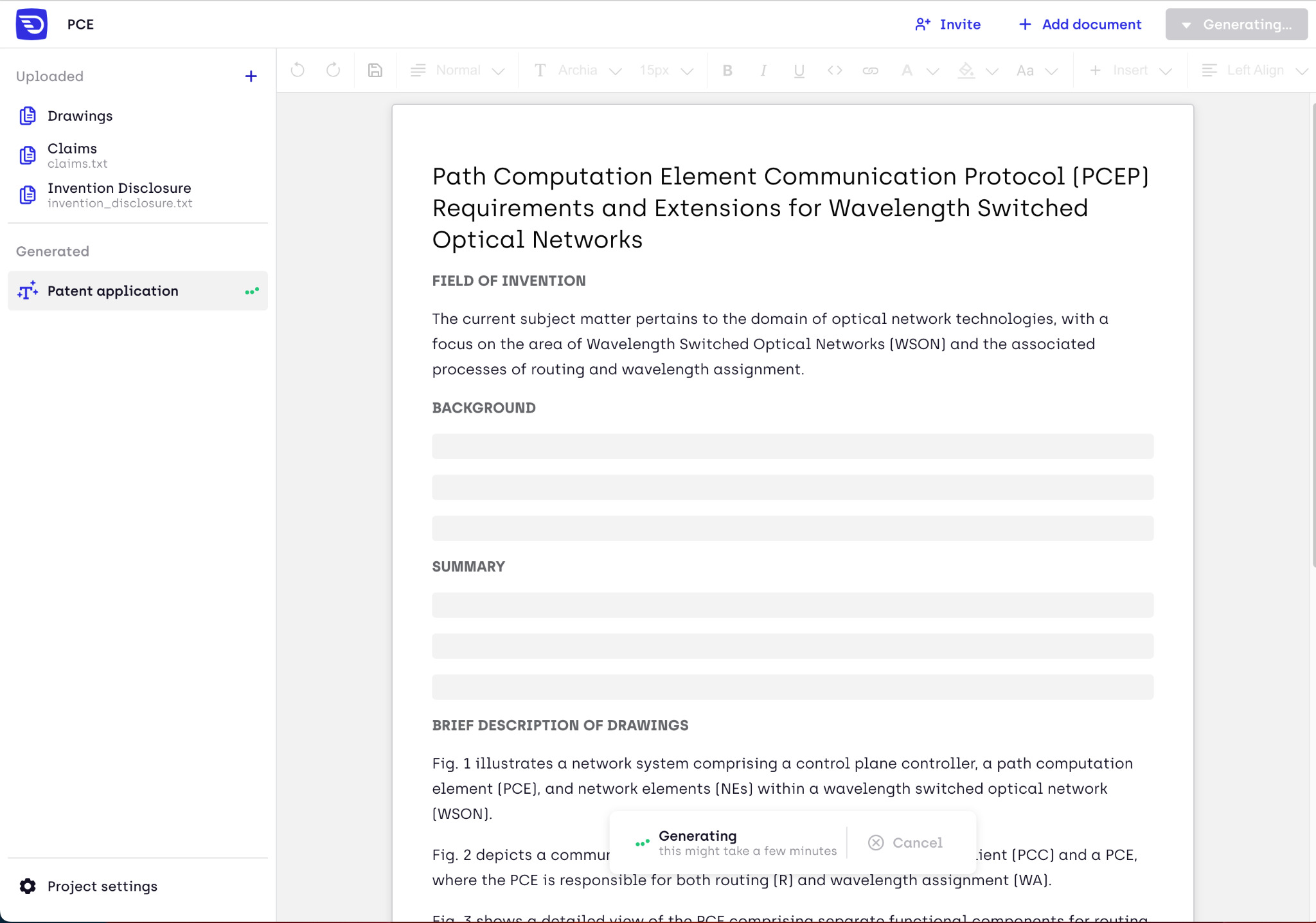Viewport: 1316px width, 923px height.
Task: Insert a hyperlink with the link icon
Action: tap(870, 71)
